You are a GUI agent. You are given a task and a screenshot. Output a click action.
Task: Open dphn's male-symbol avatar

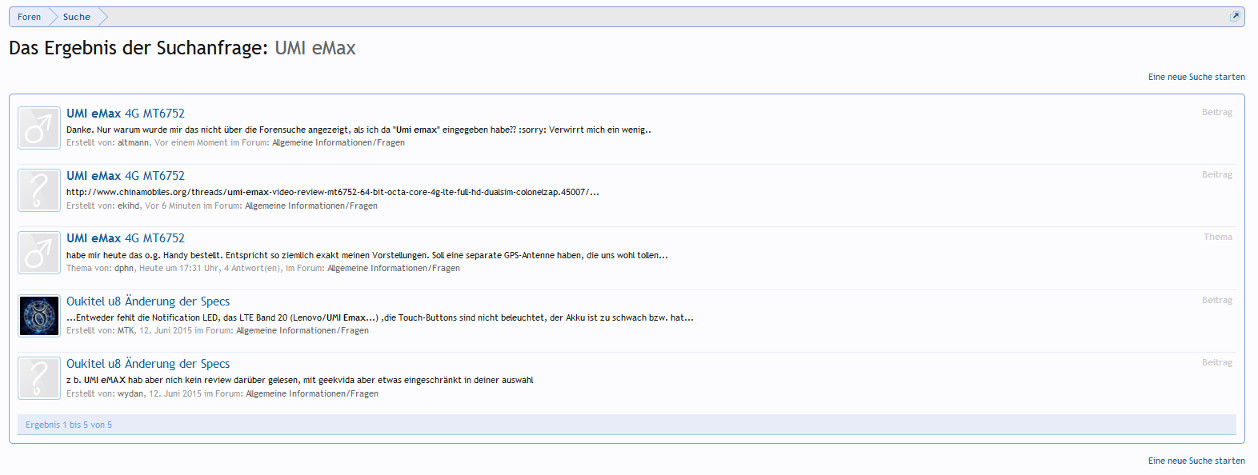click(x=40, y=252)
